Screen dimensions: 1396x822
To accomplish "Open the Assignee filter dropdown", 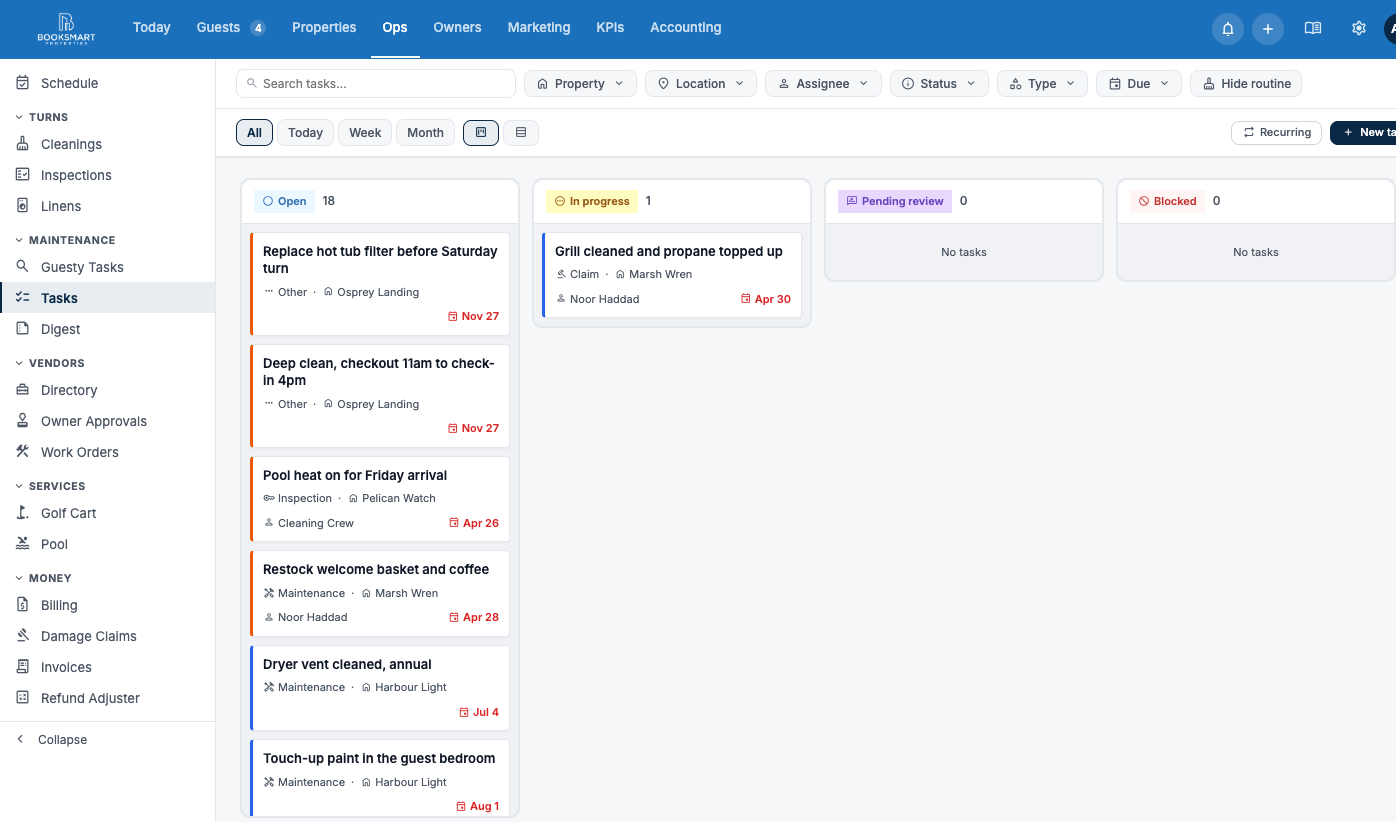I will [x=823, y=84].
